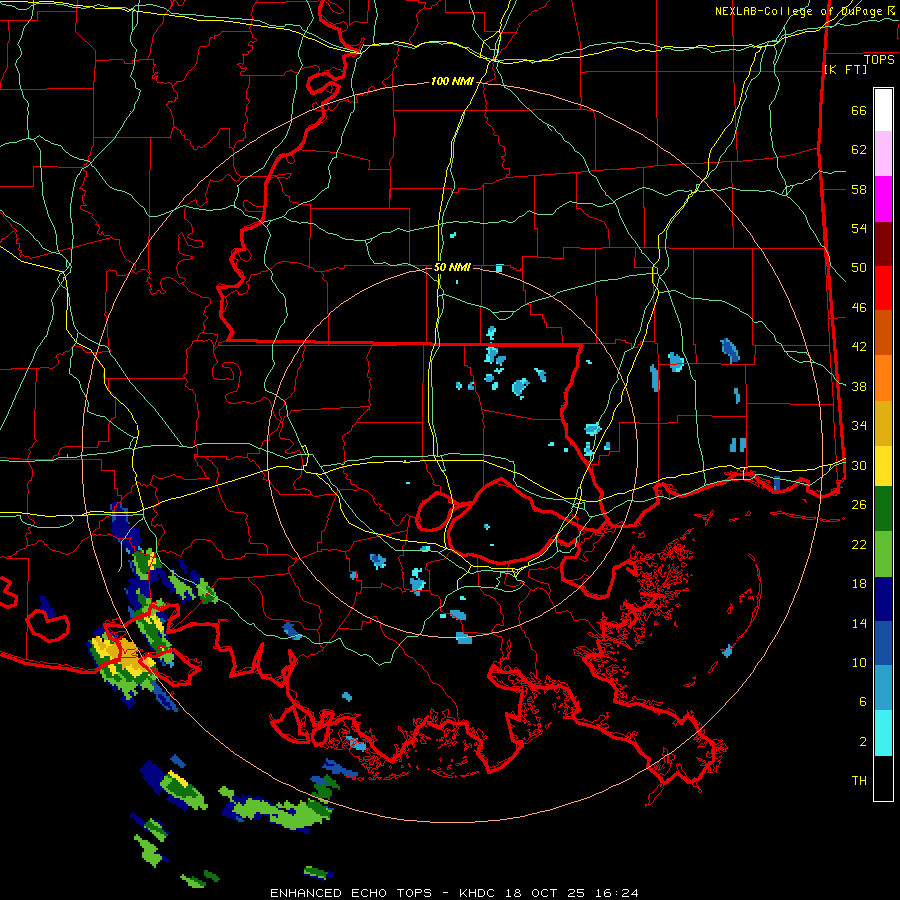Click the light green legend band near 22
The image size is (900, 900).
coord(883,554)
